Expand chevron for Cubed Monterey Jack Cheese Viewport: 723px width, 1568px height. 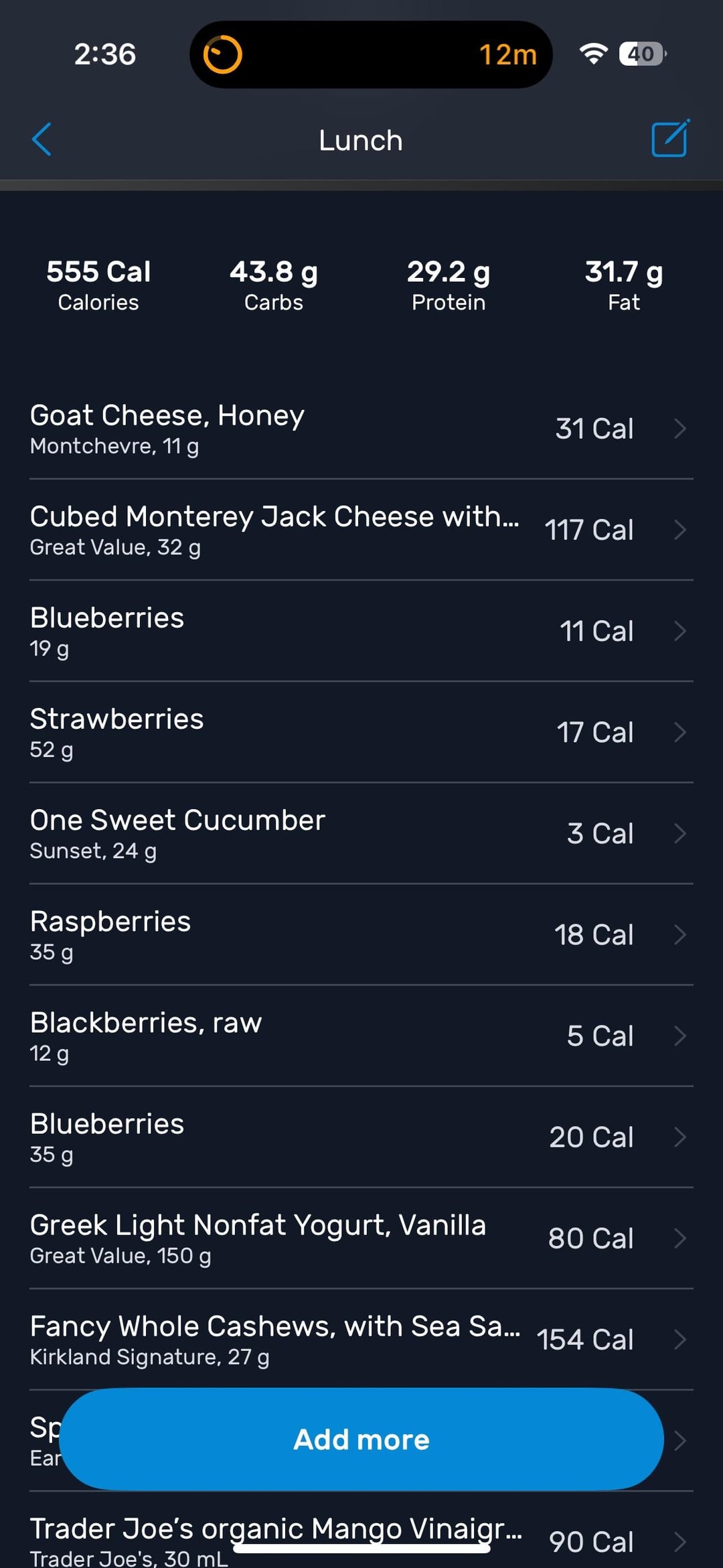tap(680, 530)
